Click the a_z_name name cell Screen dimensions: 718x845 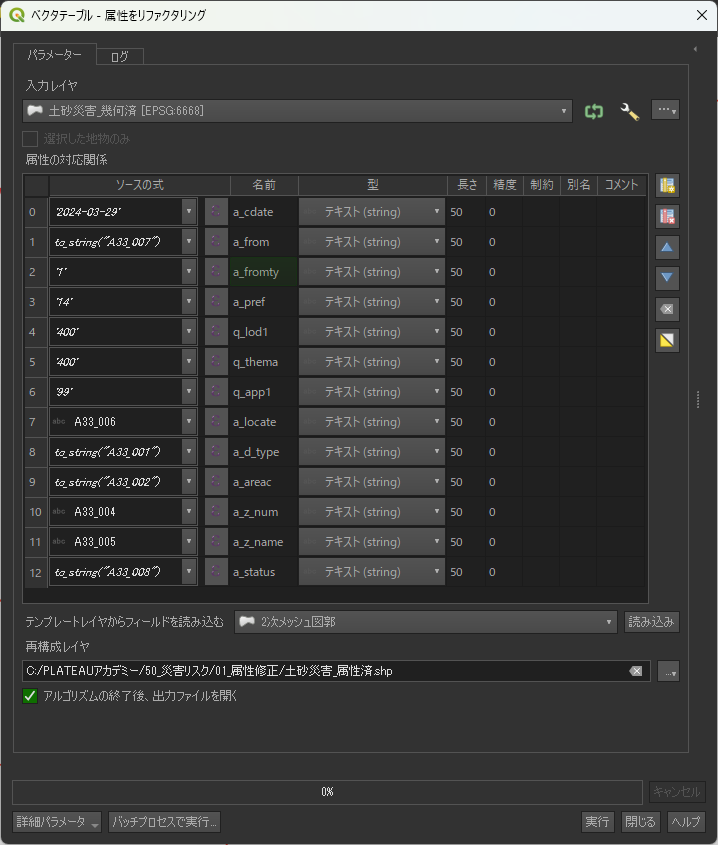point(264,542)
